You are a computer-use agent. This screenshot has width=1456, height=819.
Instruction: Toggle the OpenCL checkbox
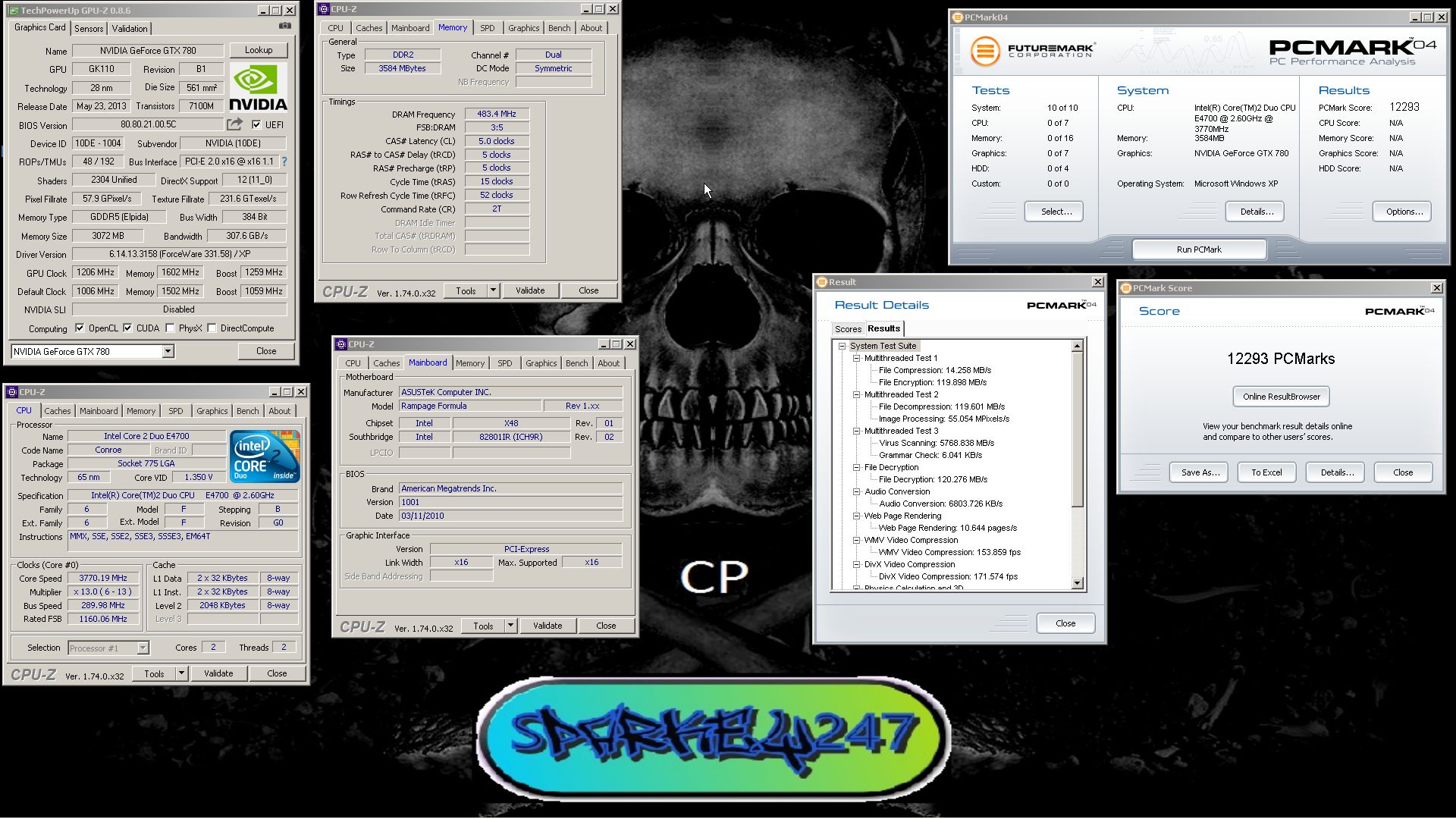pos(80,328)
